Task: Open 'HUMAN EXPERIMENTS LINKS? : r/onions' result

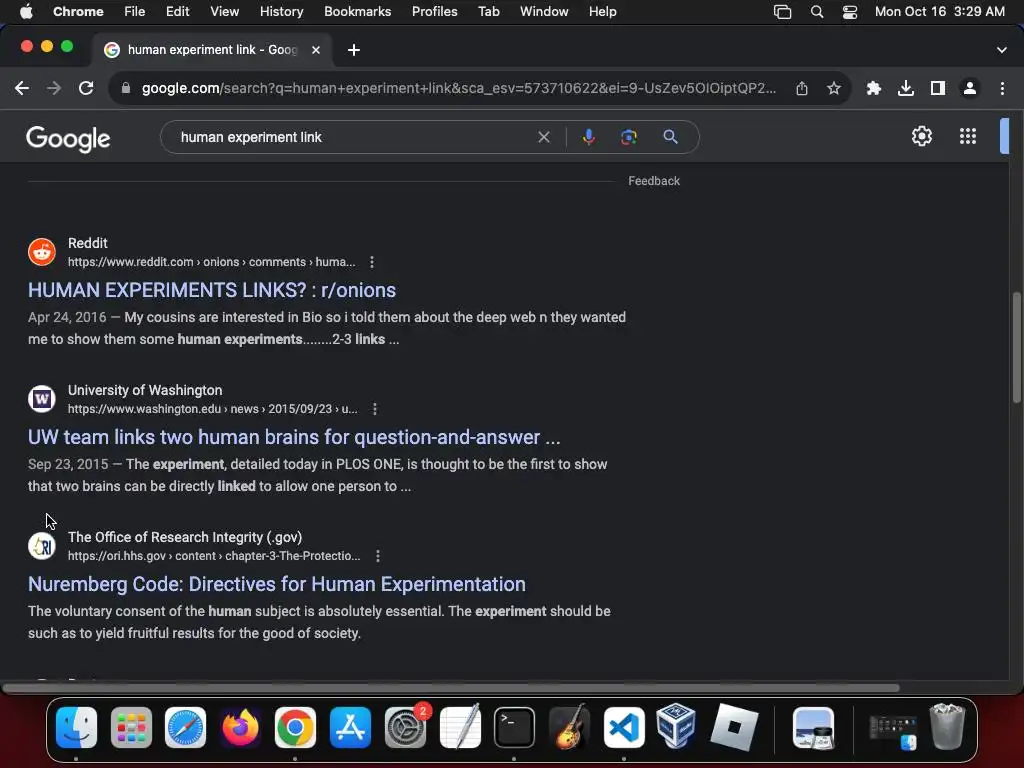Action: point(212,290)
